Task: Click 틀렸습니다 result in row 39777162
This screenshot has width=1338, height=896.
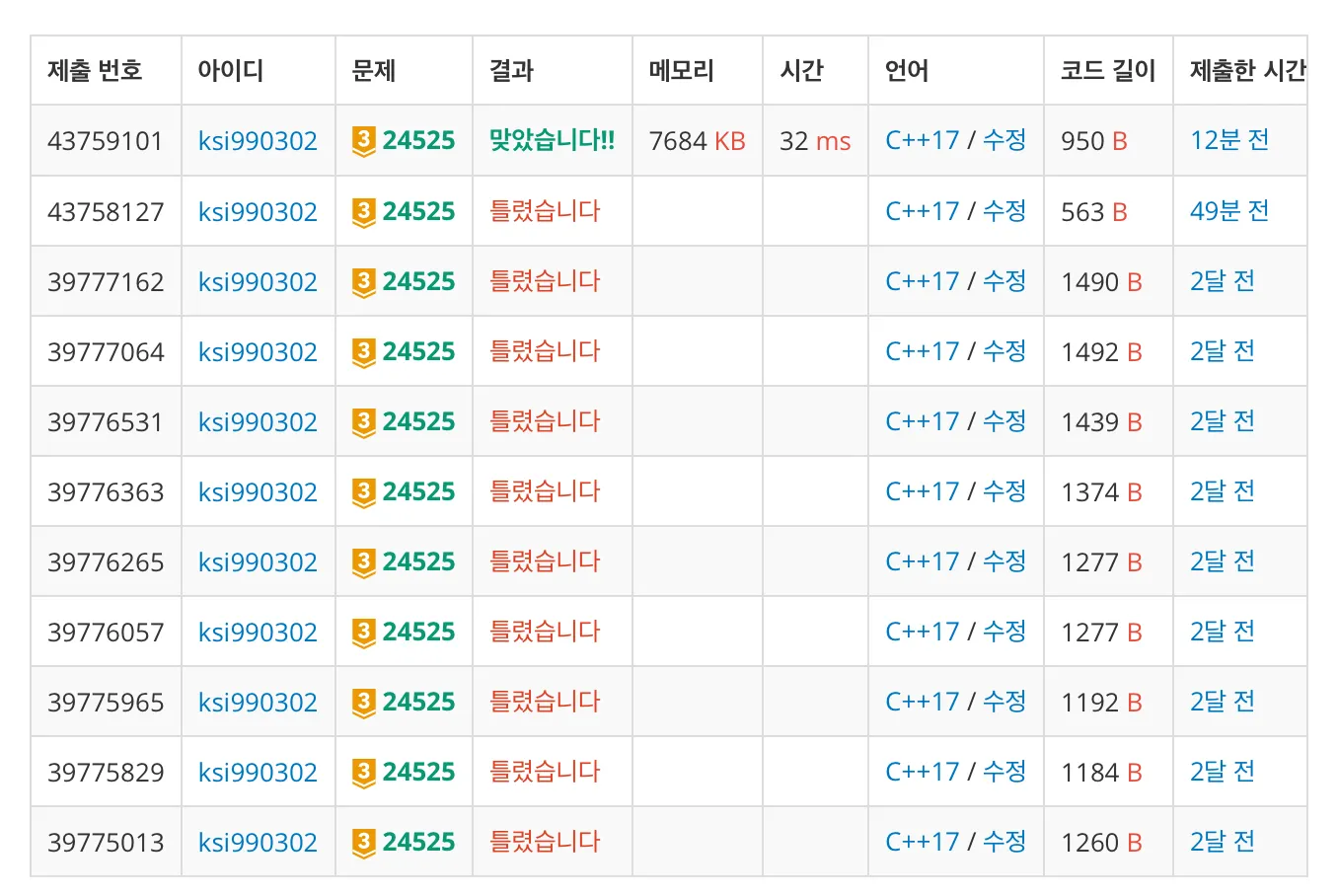Action: click(545, 280)
